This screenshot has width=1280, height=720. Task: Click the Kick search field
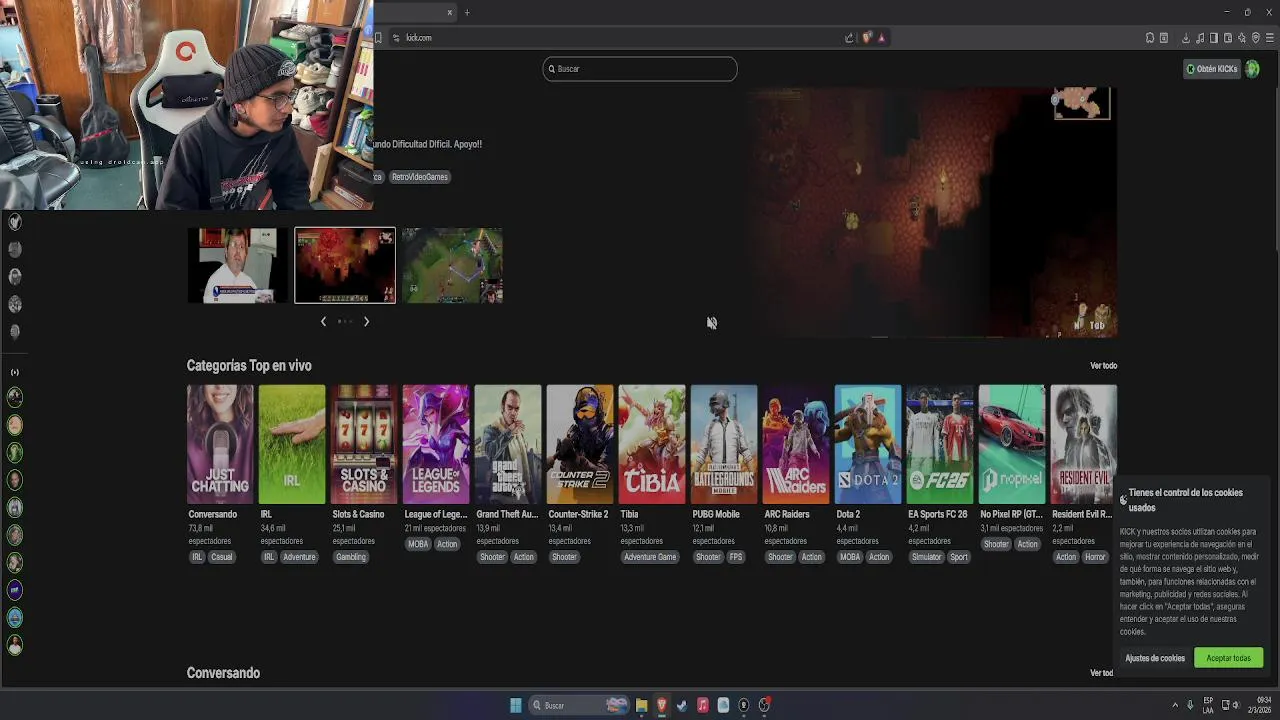tap(640, 69)
